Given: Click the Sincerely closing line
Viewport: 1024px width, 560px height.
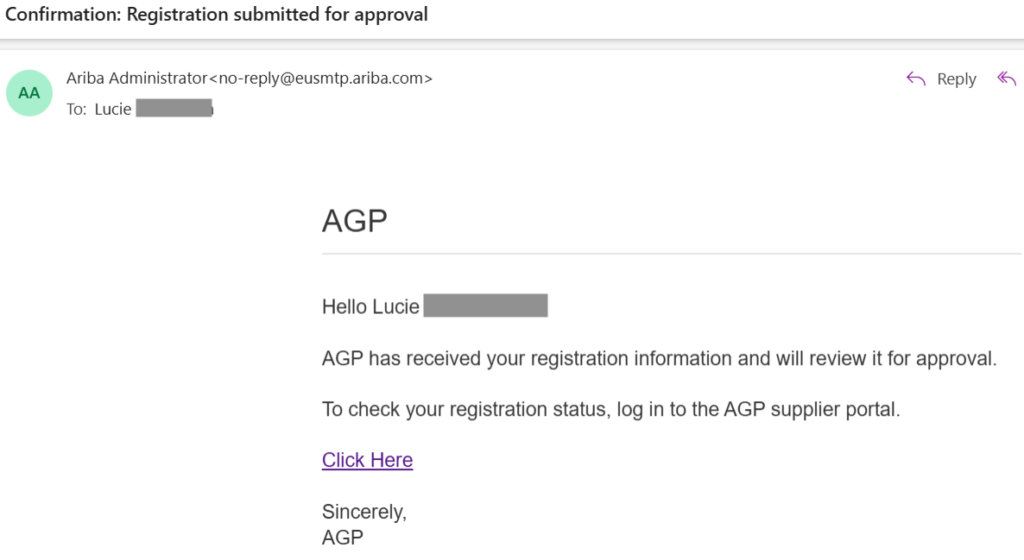Looking at the screenshot, I should 364,512.
